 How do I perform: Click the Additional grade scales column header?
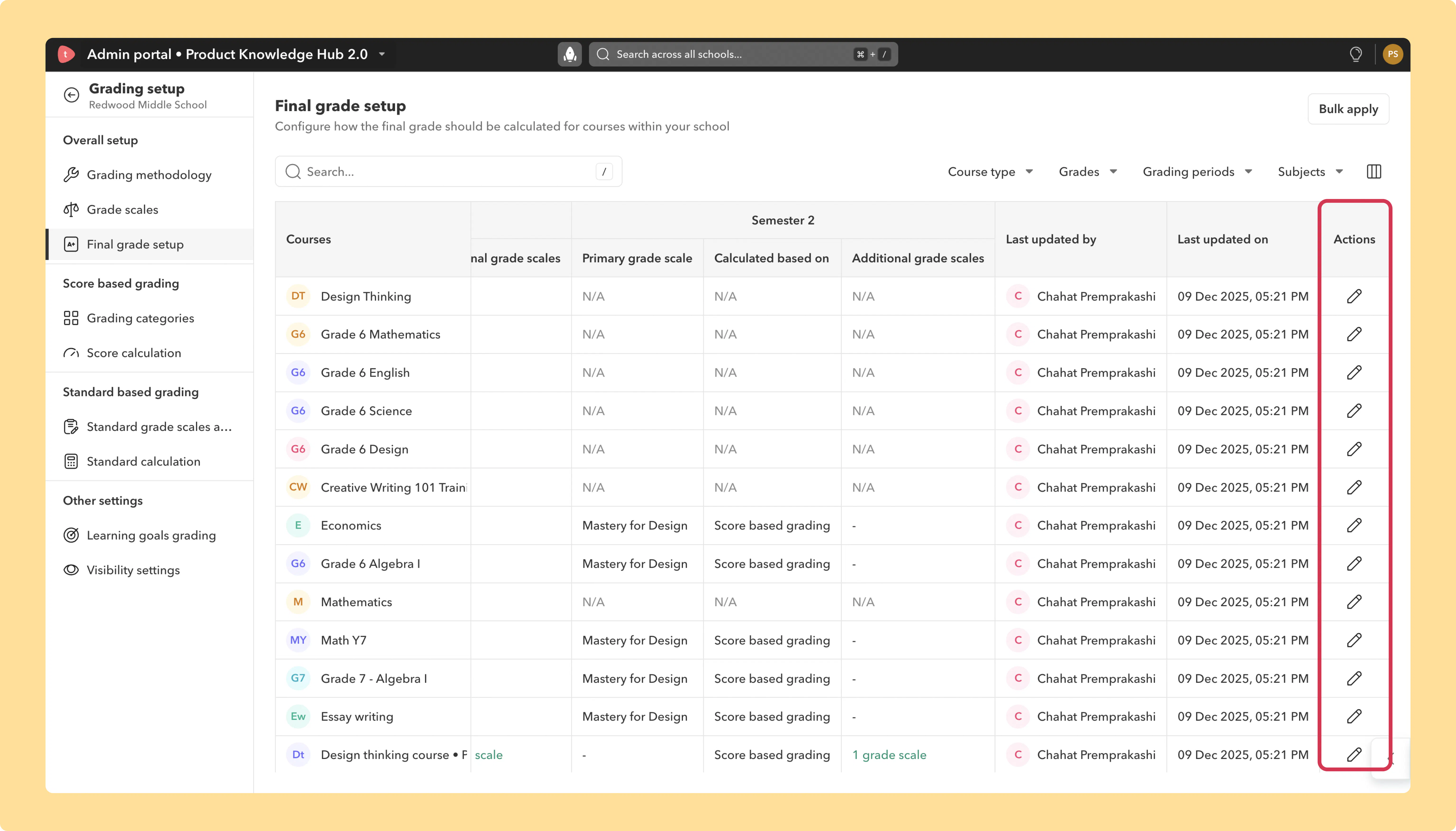click(918, 258)
